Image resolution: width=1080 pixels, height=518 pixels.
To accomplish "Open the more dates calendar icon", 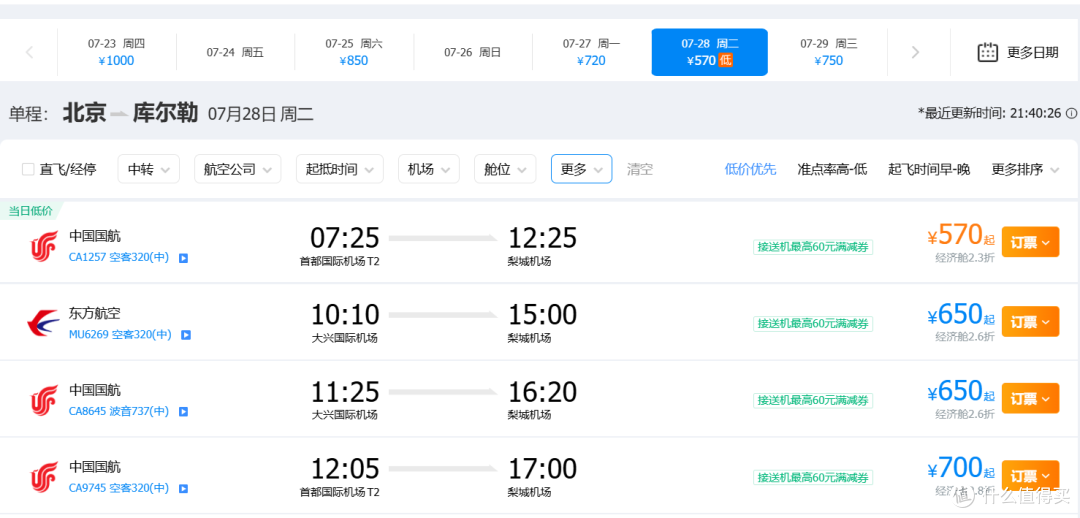I will click(988, 52).
